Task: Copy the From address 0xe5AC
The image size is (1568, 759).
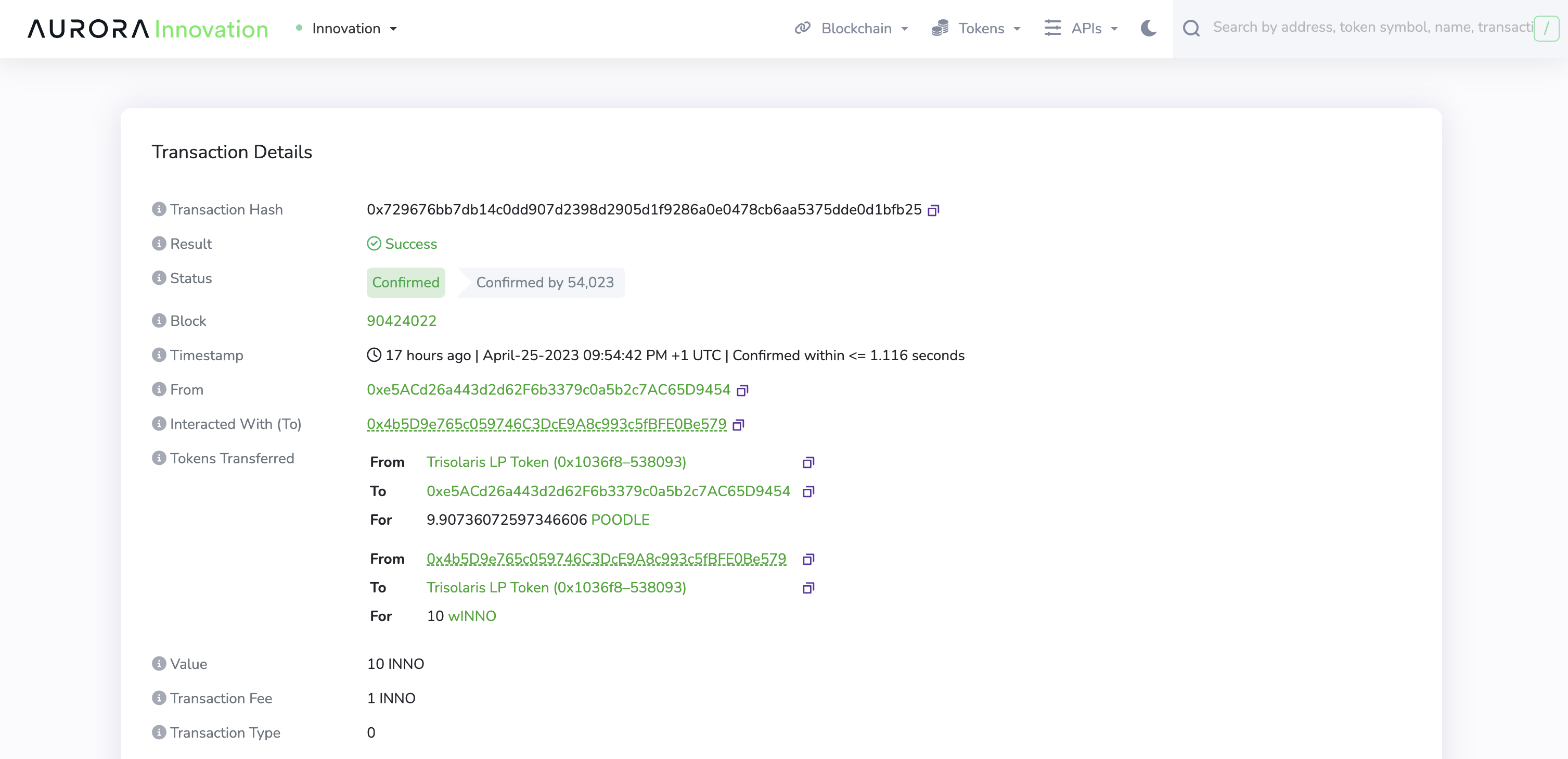Action: point(742,390)
